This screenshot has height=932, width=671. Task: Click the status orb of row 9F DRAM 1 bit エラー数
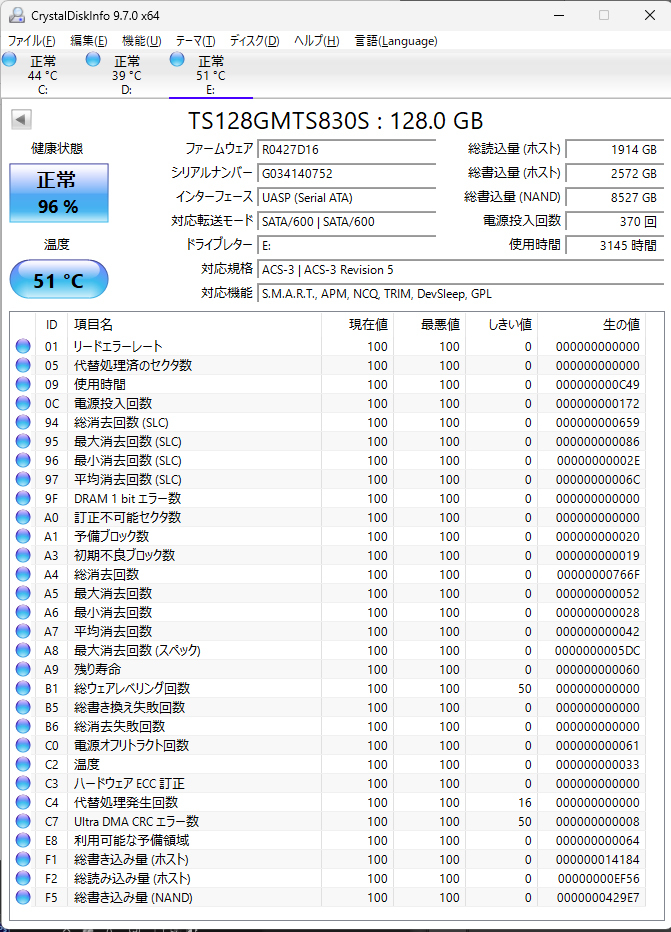pyautogui.click(x=23, y=498)
